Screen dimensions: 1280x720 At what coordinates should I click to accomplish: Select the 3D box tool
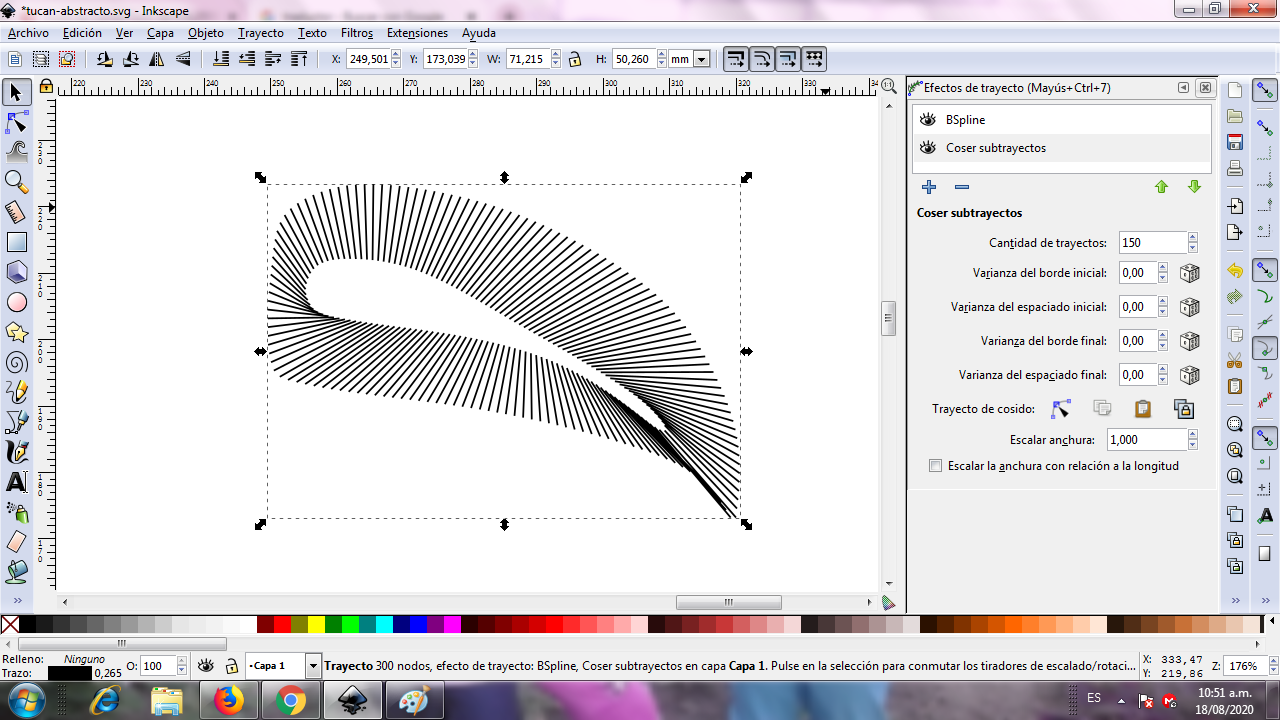[x=16, y=272]
